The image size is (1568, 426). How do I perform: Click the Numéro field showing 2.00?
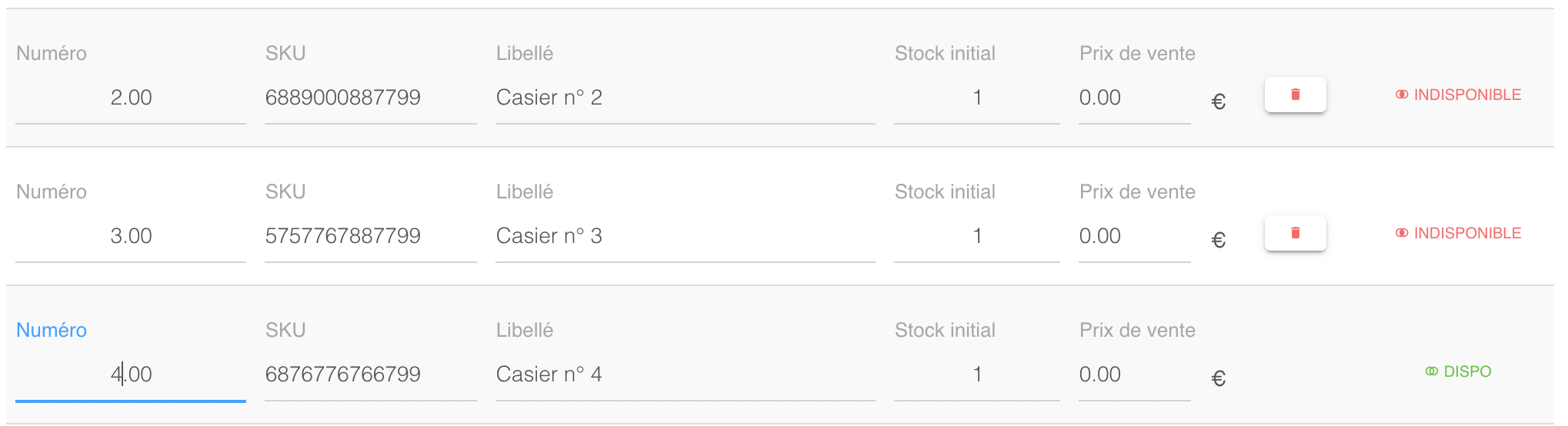point(131,98)
